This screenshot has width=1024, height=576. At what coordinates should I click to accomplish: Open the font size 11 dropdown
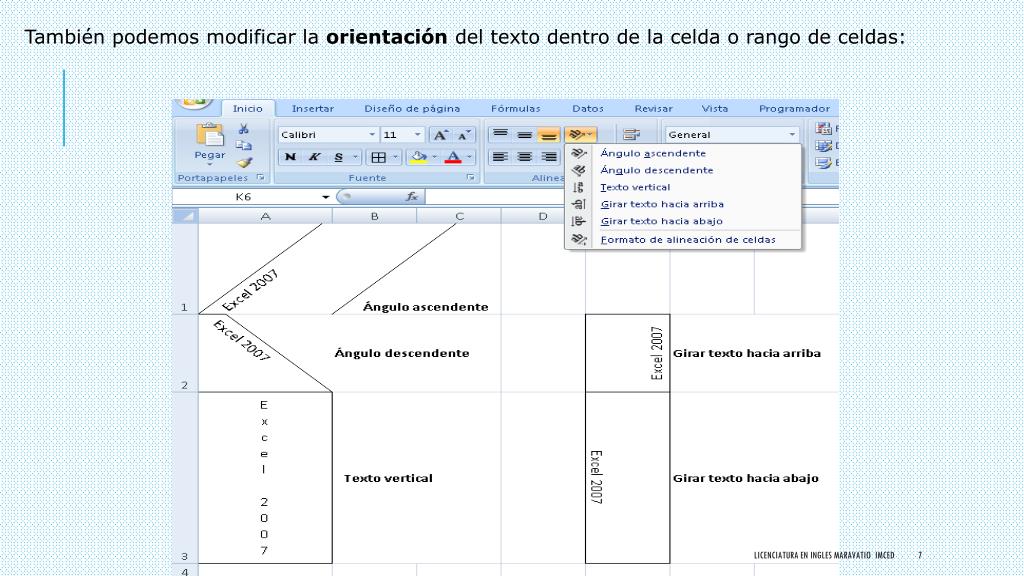417,135
